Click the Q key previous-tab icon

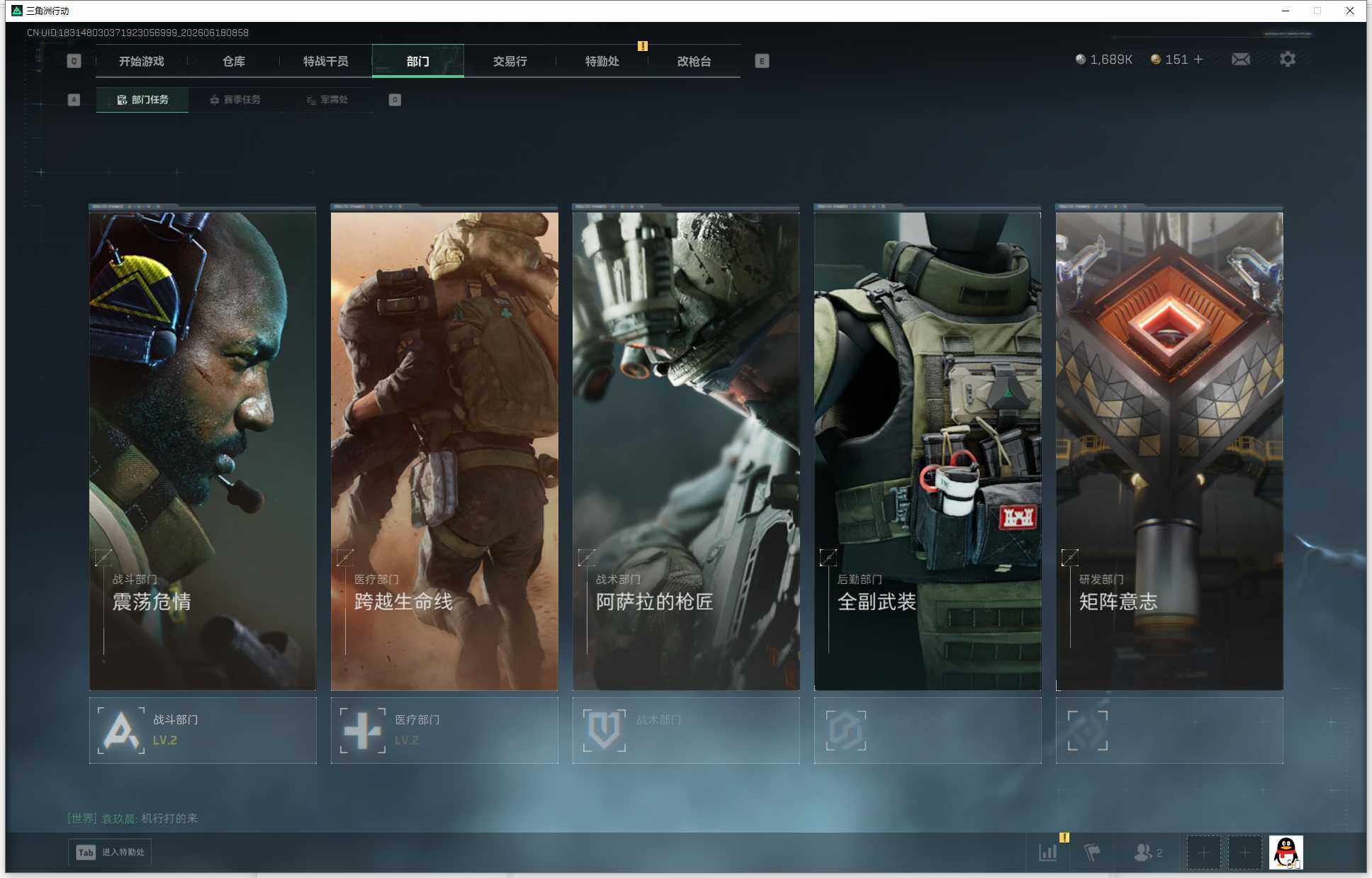click(74, 61)
